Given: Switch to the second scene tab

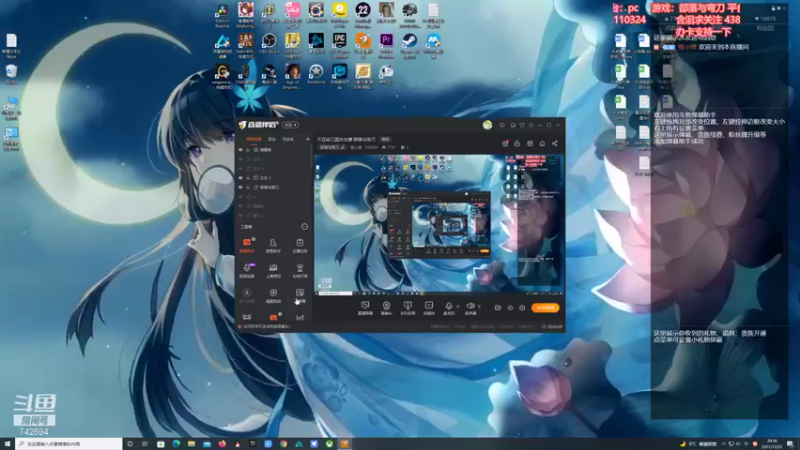Looking at the screenshot, I should (272, 139).
